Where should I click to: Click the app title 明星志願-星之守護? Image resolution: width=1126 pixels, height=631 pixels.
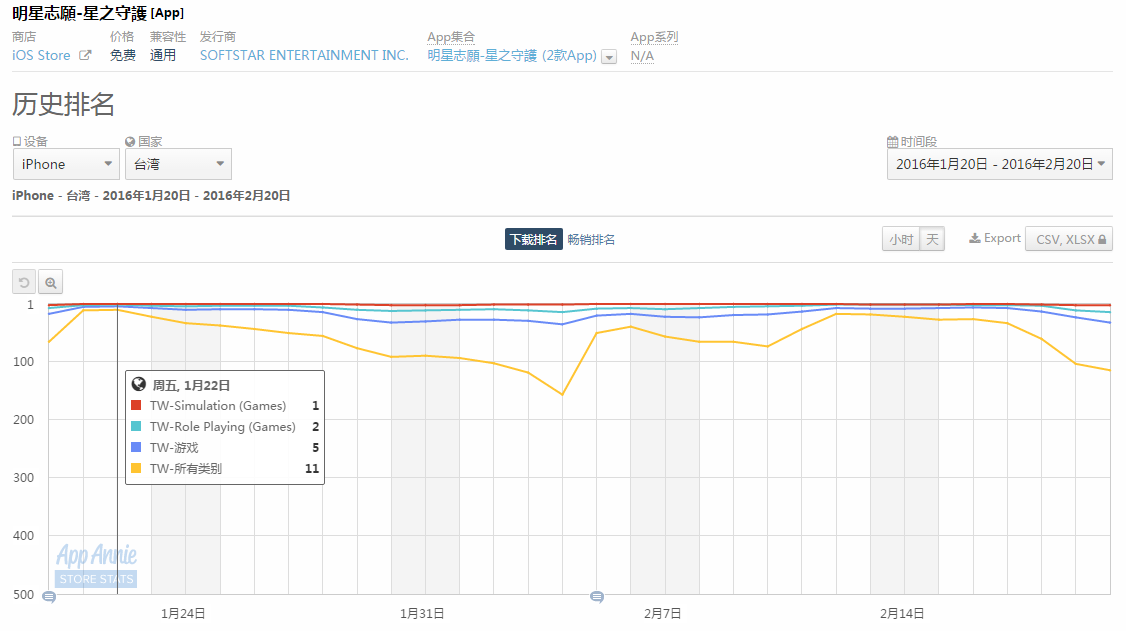click(x=80, y=13)
